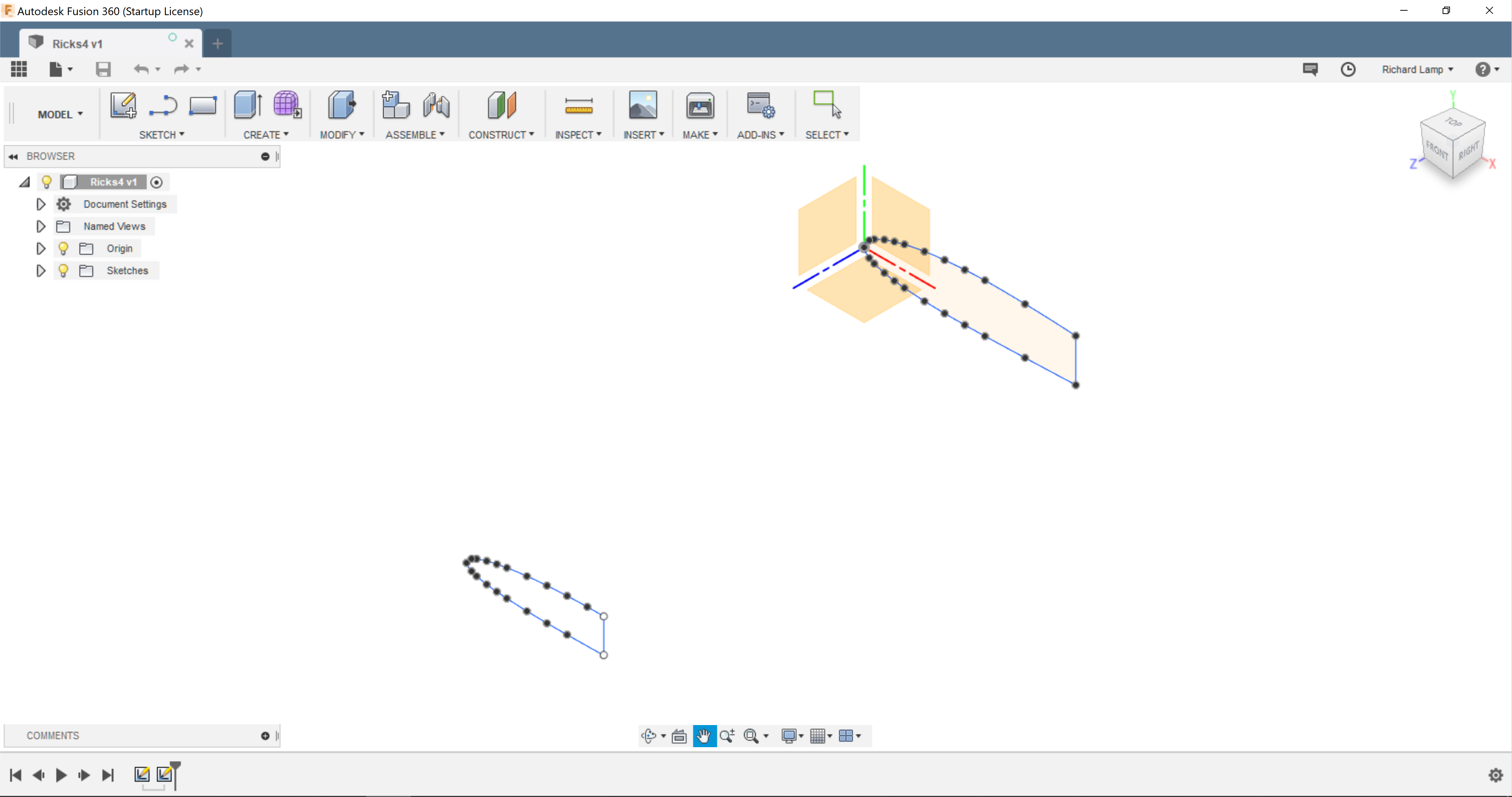Toggle visibility bulb for Origin folder
1512x797 pixels.
[63, 249]
